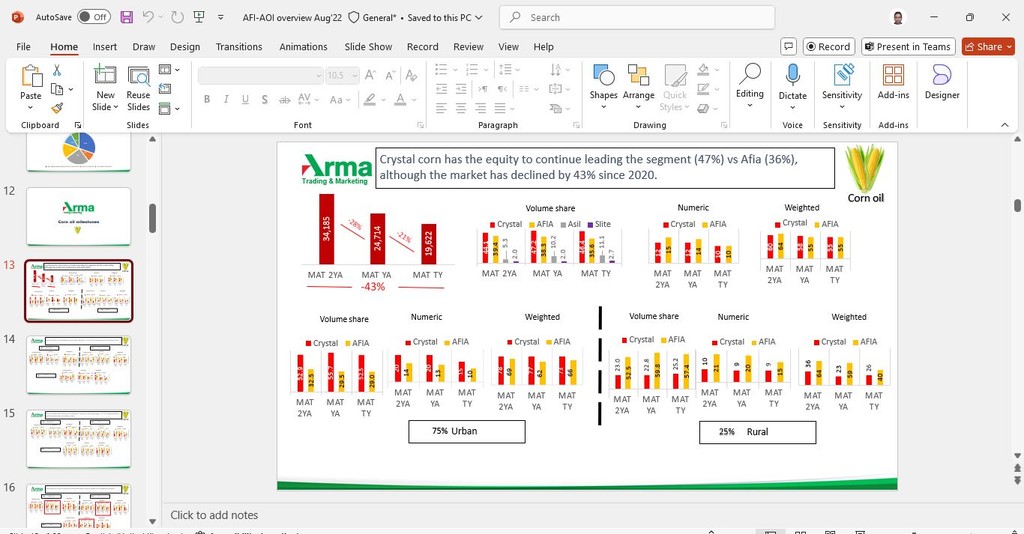This screenshot has height=534, width=1024.
Task: Start Dictate microphone
Action: (x=792, y=77)
